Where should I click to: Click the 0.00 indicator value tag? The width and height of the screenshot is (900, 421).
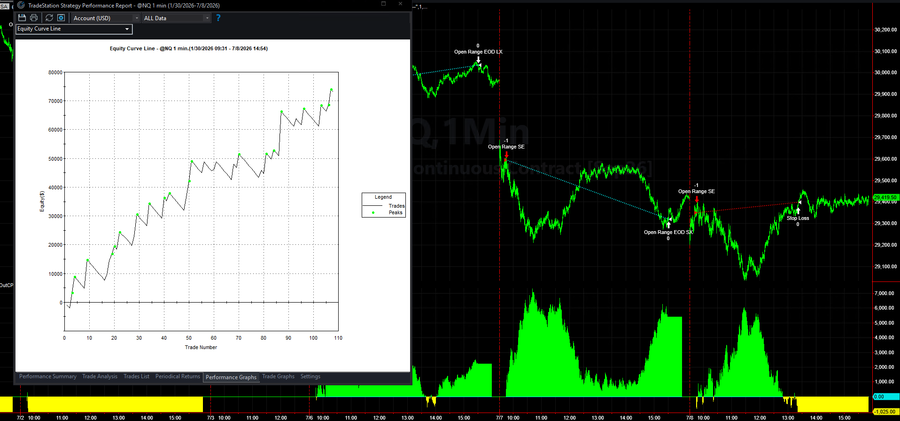pos(885,396)
